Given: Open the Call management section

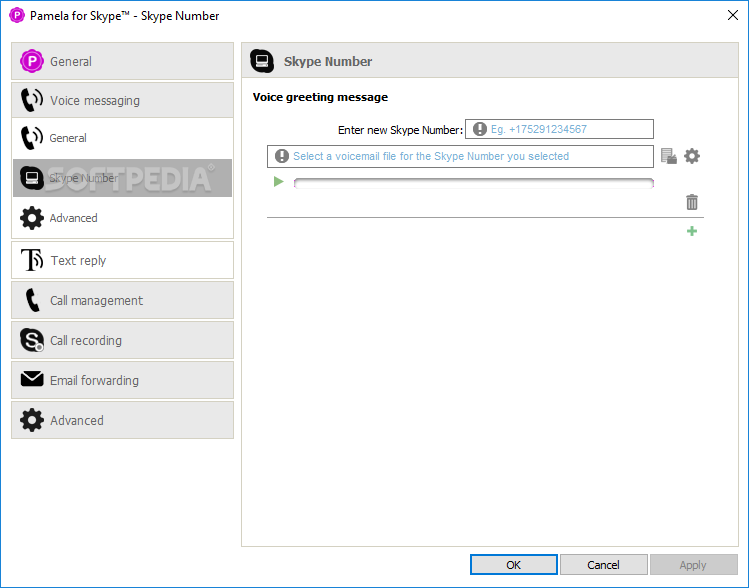Looking at the screenshot, I should pos(122,300).
